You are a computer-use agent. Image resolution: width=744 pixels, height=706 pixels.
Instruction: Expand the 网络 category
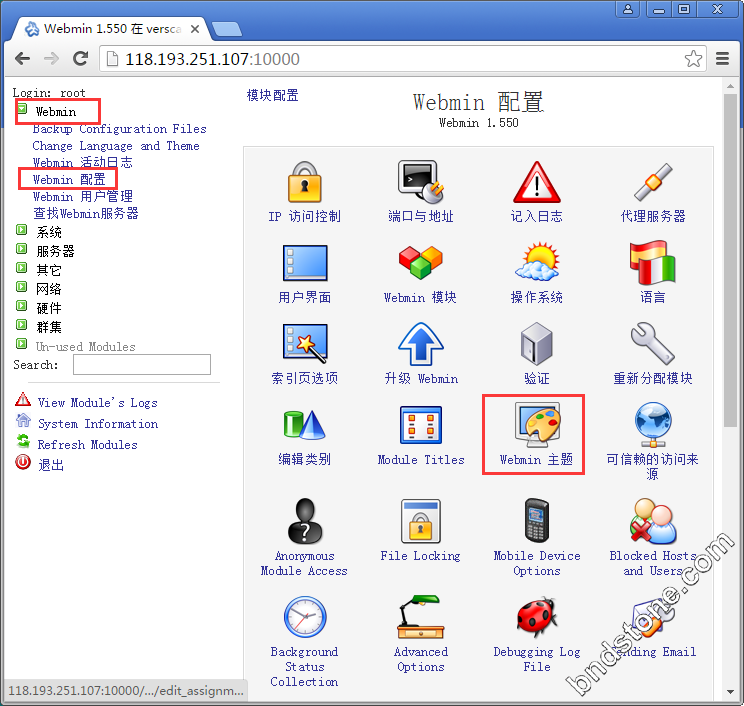tap(21, 287)
